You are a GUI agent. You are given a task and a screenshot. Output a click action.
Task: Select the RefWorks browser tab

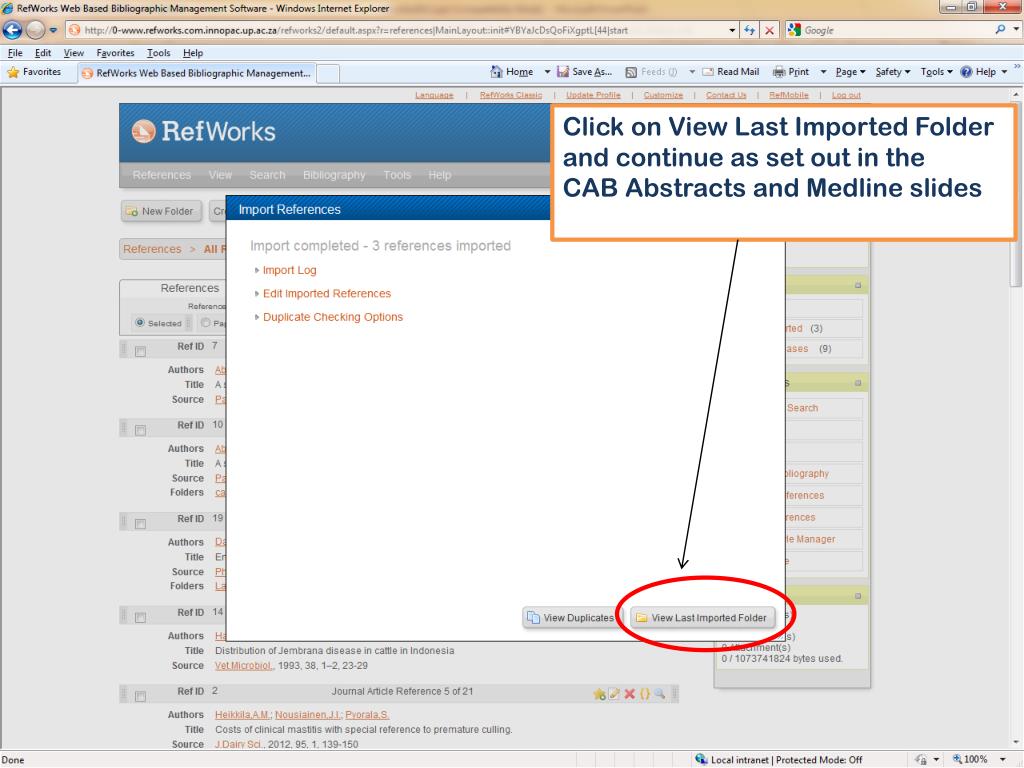pos(197,73)
